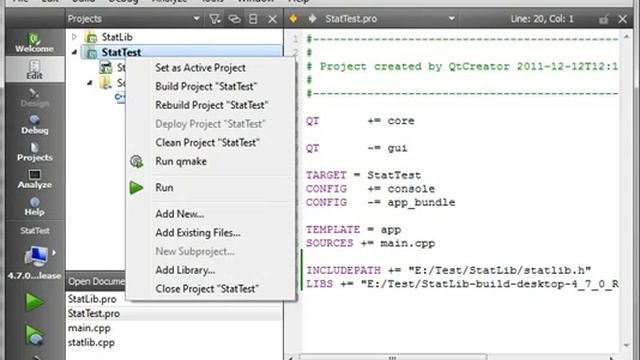640x360 pixels.
Task: Choose Build Project "StatTest"
Action: point(206,87)
